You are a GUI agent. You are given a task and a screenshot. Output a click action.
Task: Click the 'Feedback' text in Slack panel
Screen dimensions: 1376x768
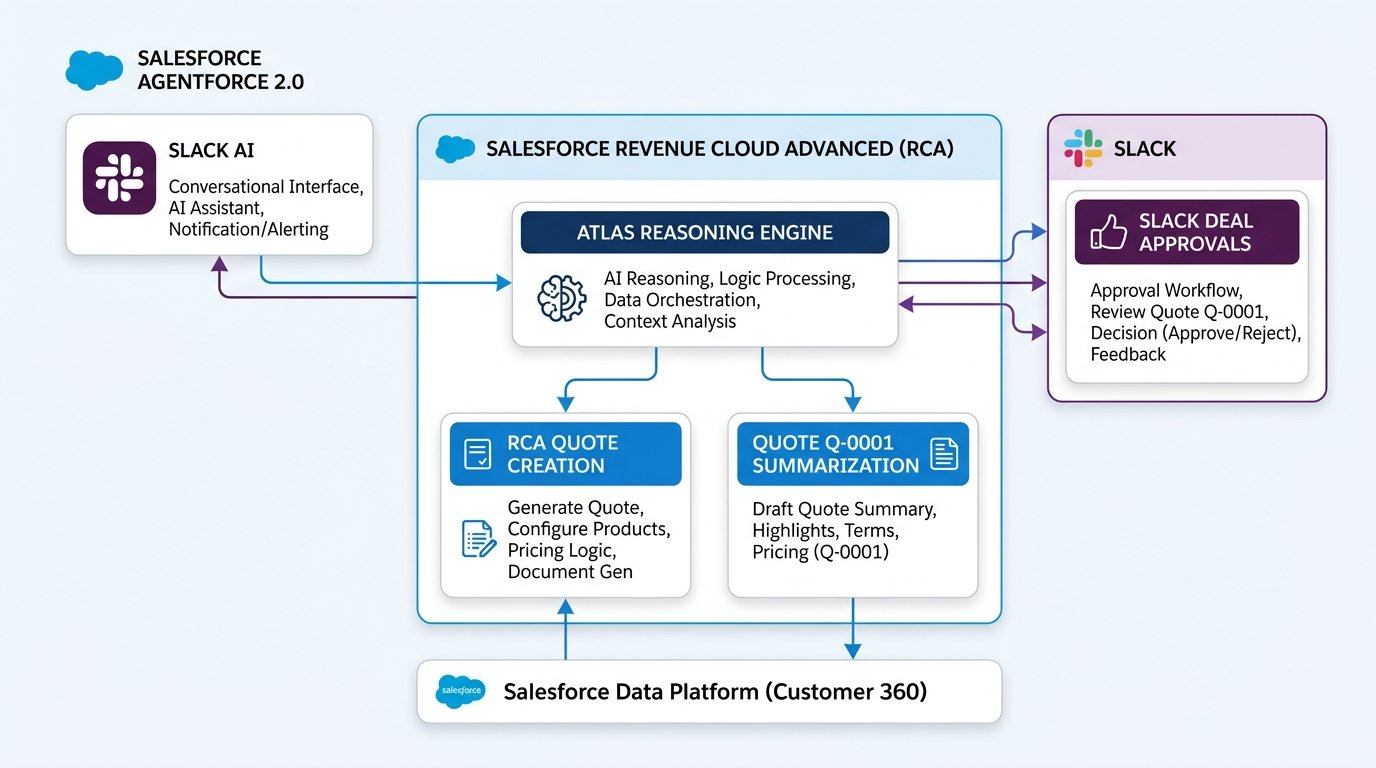1128,354
